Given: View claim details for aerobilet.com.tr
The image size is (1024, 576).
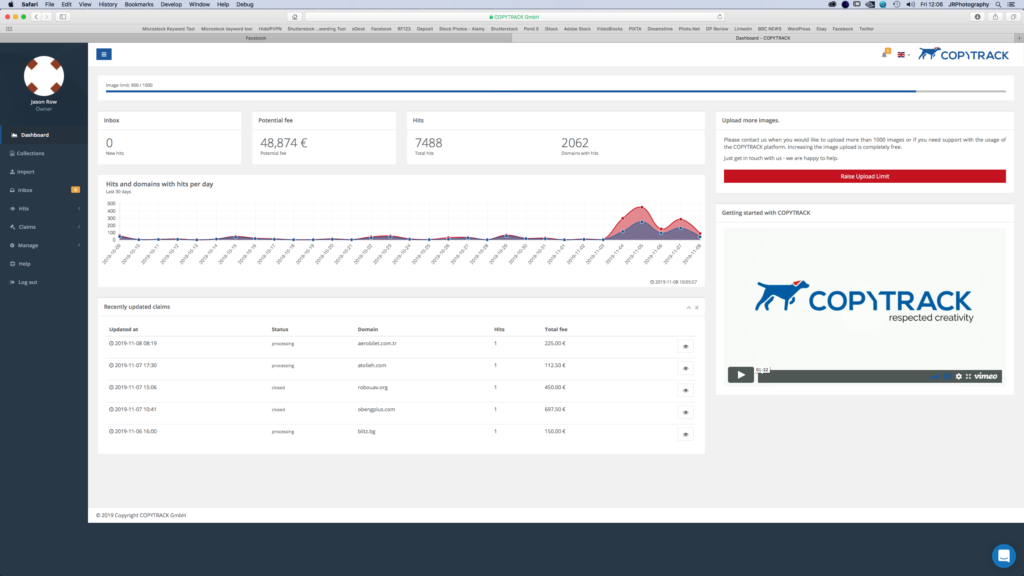Looking at the screenshot, I should 685,346.
